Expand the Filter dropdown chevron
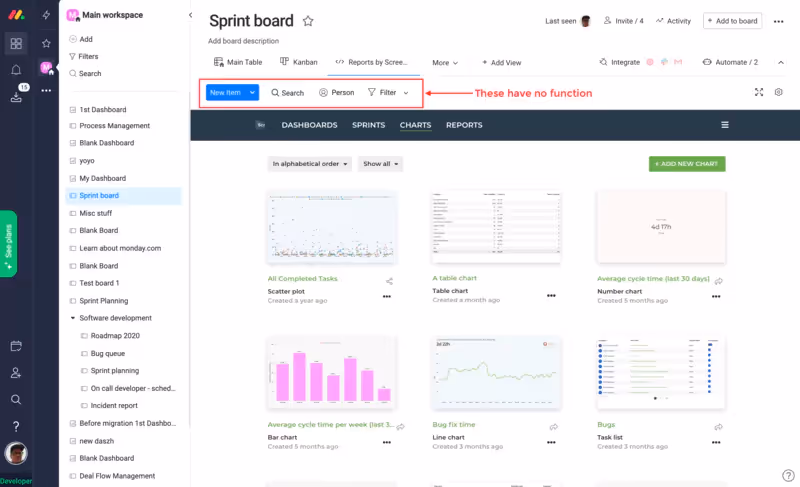 pyautogui.click(x=406, y=93)
